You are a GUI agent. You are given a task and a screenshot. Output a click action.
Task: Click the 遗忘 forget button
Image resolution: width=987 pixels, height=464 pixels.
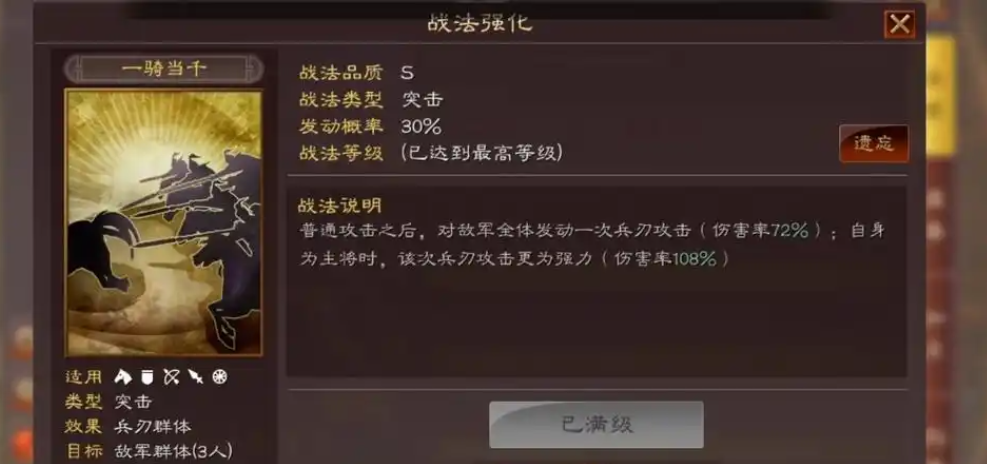[874, 144]
